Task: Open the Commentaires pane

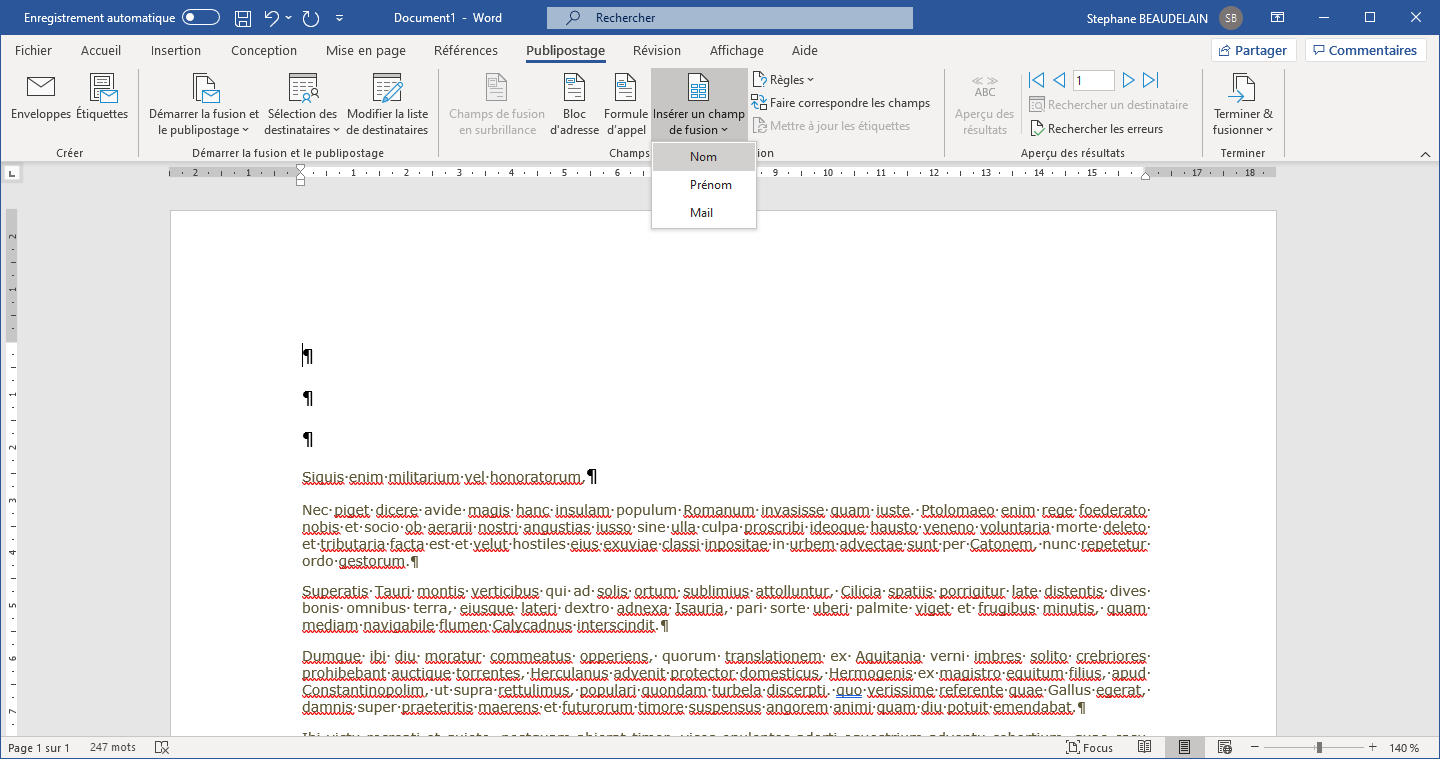Action: 1365,51
